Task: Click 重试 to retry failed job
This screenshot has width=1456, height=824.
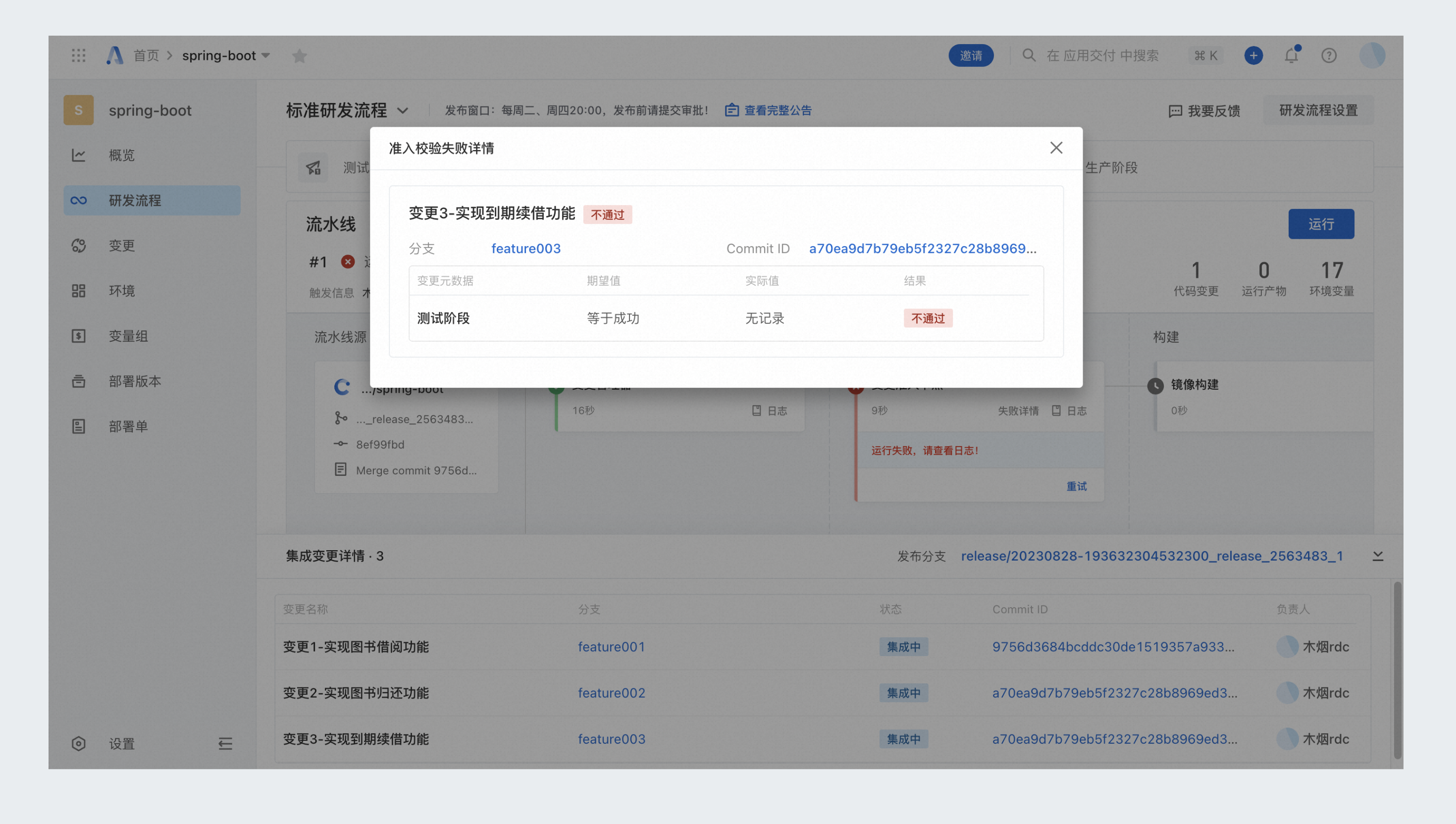Action: tap(1076, 486)
